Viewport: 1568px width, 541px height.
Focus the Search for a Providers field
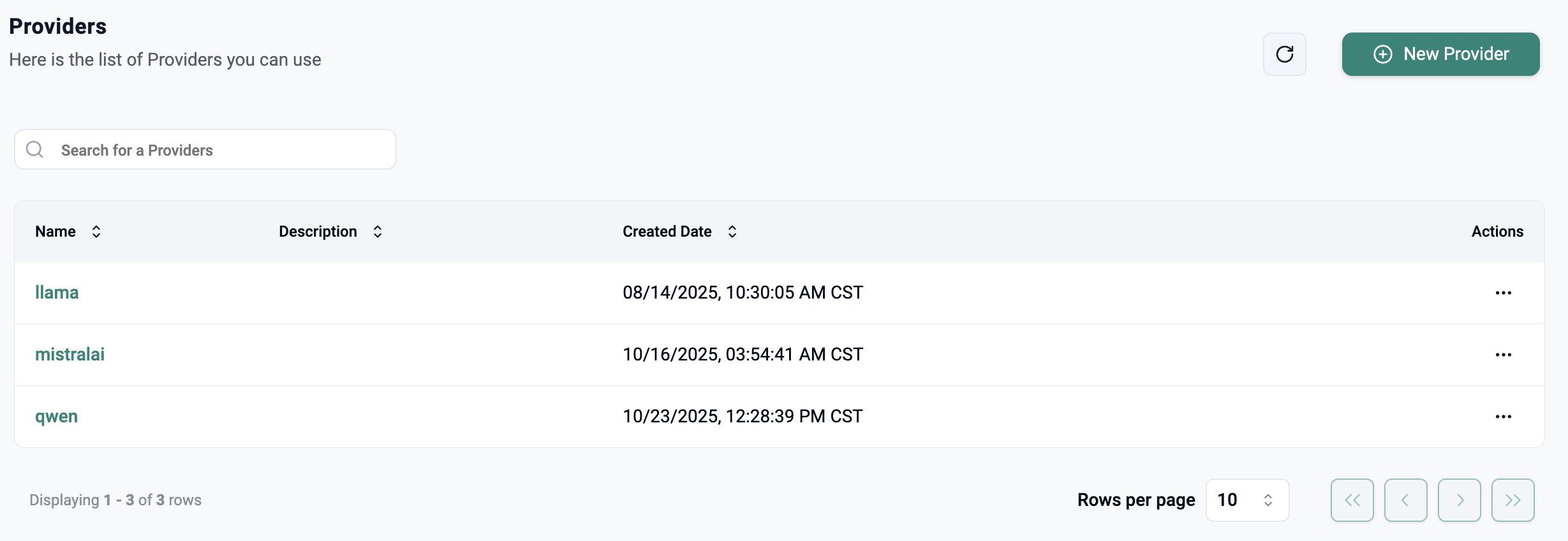(217, 150)
